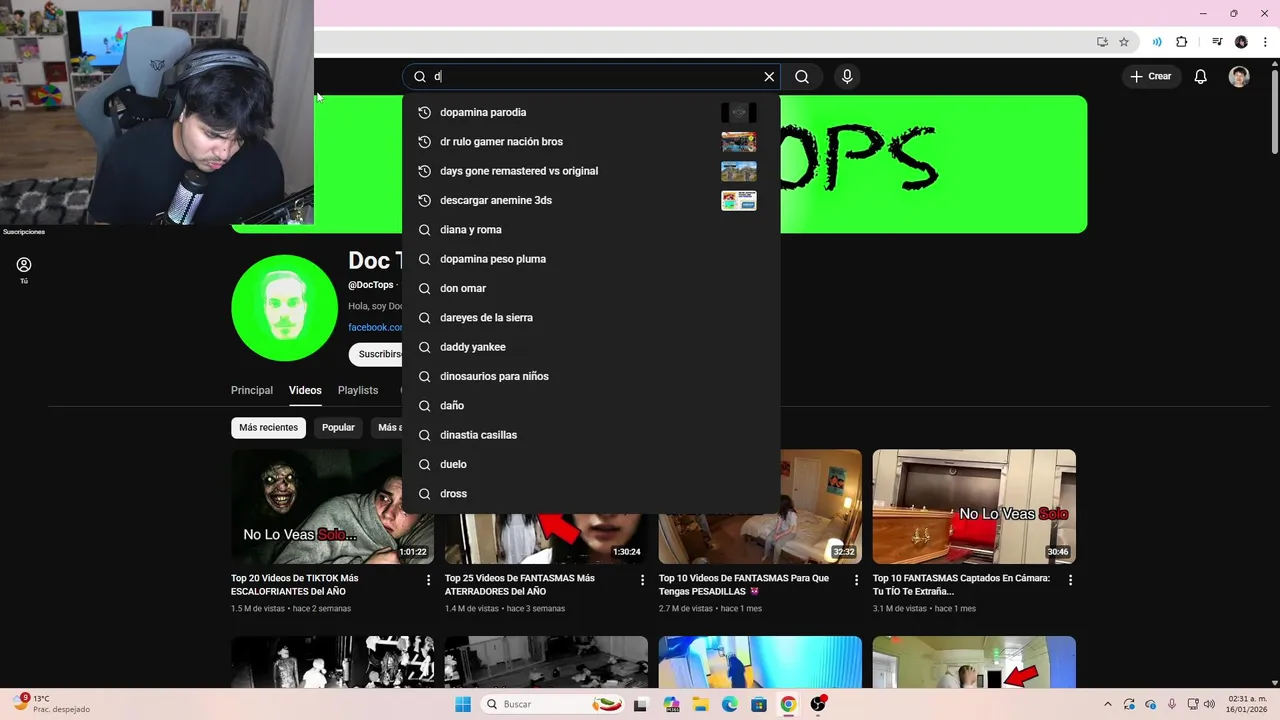Open YouTube notifications bell
Screen dimensions: 1280x720
pos(1201,76)
